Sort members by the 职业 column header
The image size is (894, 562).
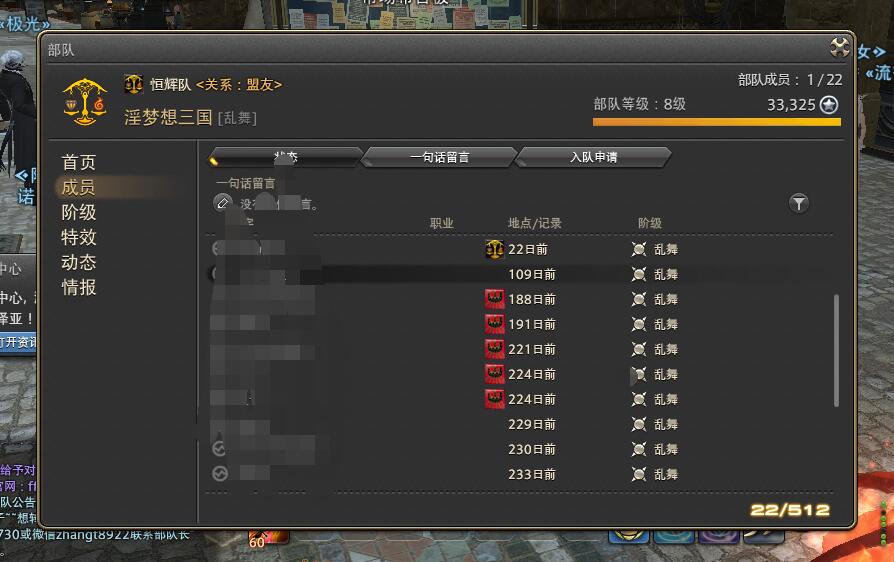(x=441, y=223)
